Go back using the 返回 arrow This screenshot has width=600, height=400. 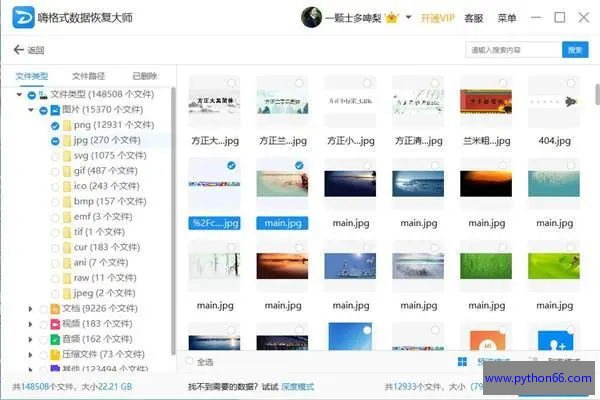point(18,49)
